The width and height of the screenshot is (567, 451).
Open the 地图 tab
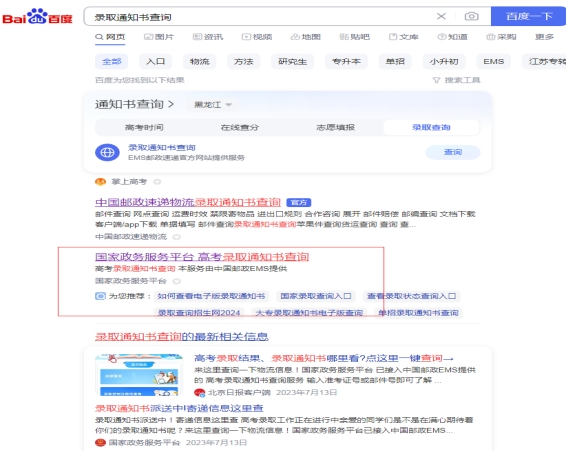coord(306,37)
